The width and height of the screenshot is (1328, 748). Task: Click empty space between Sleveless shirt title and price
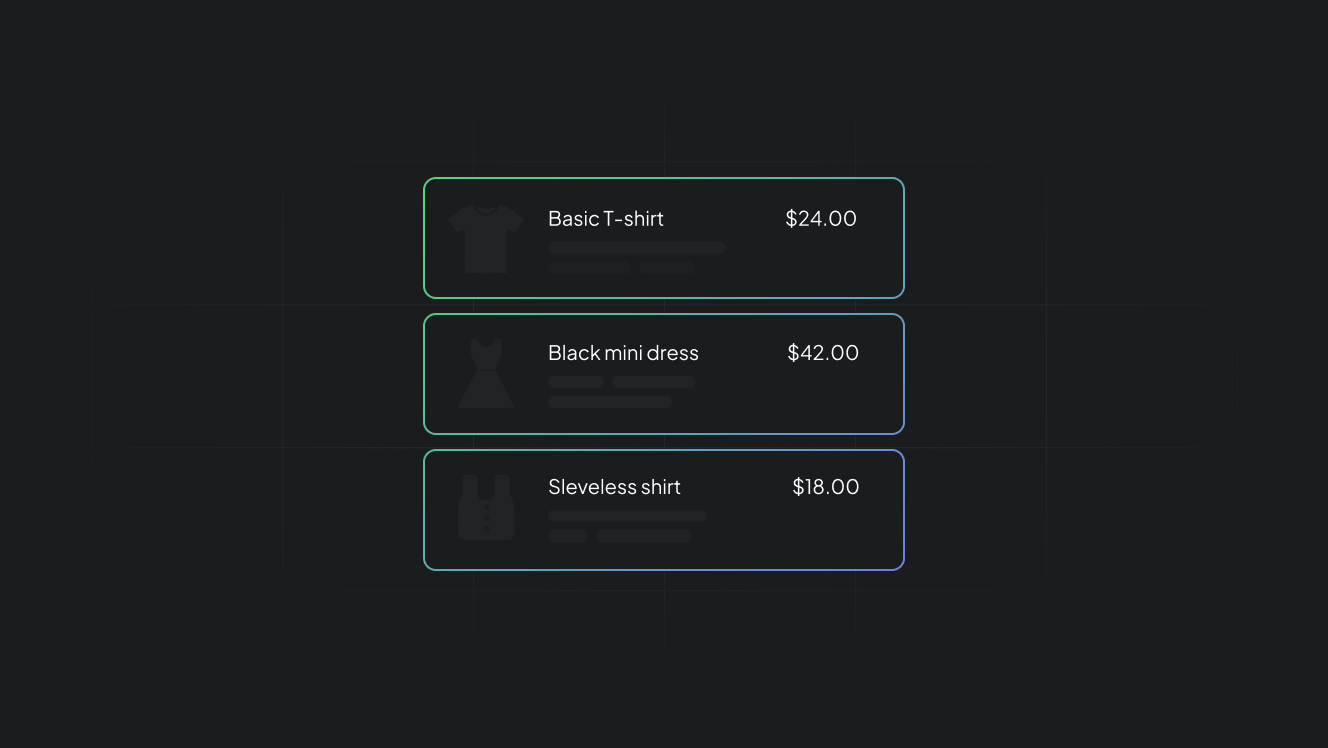[737, 487]
